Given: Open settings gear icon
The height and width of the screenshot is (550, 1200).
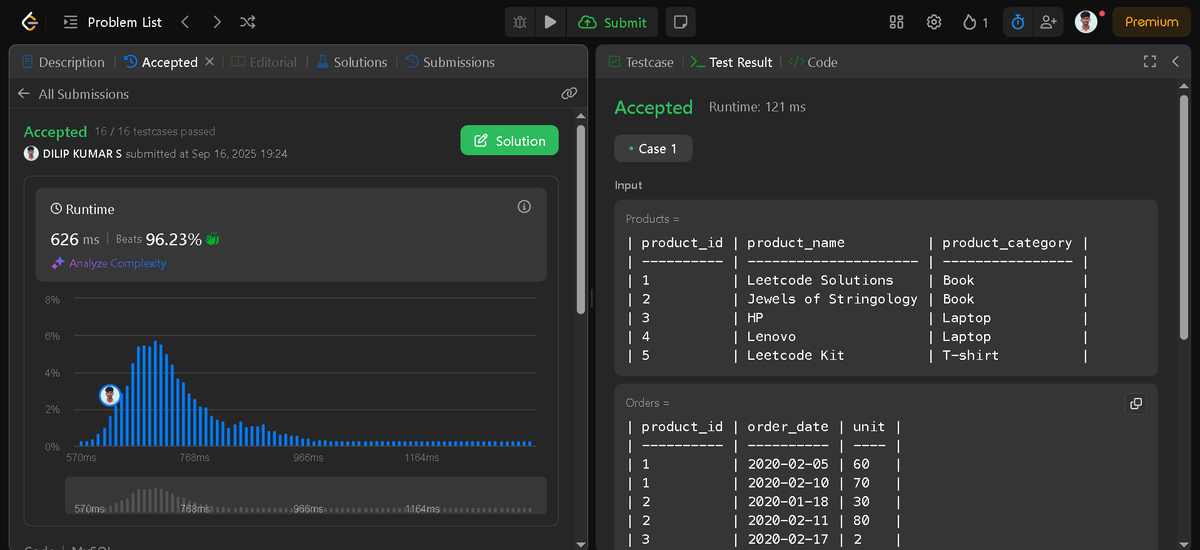Looking at the screenshot, I should tap(934, 22).
